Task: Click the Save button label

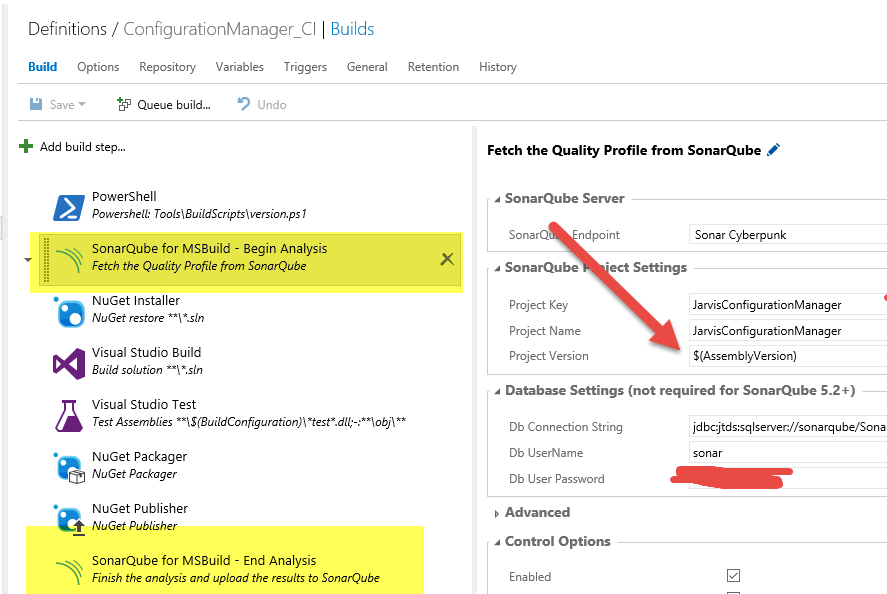Action: [x=62, y=105]
